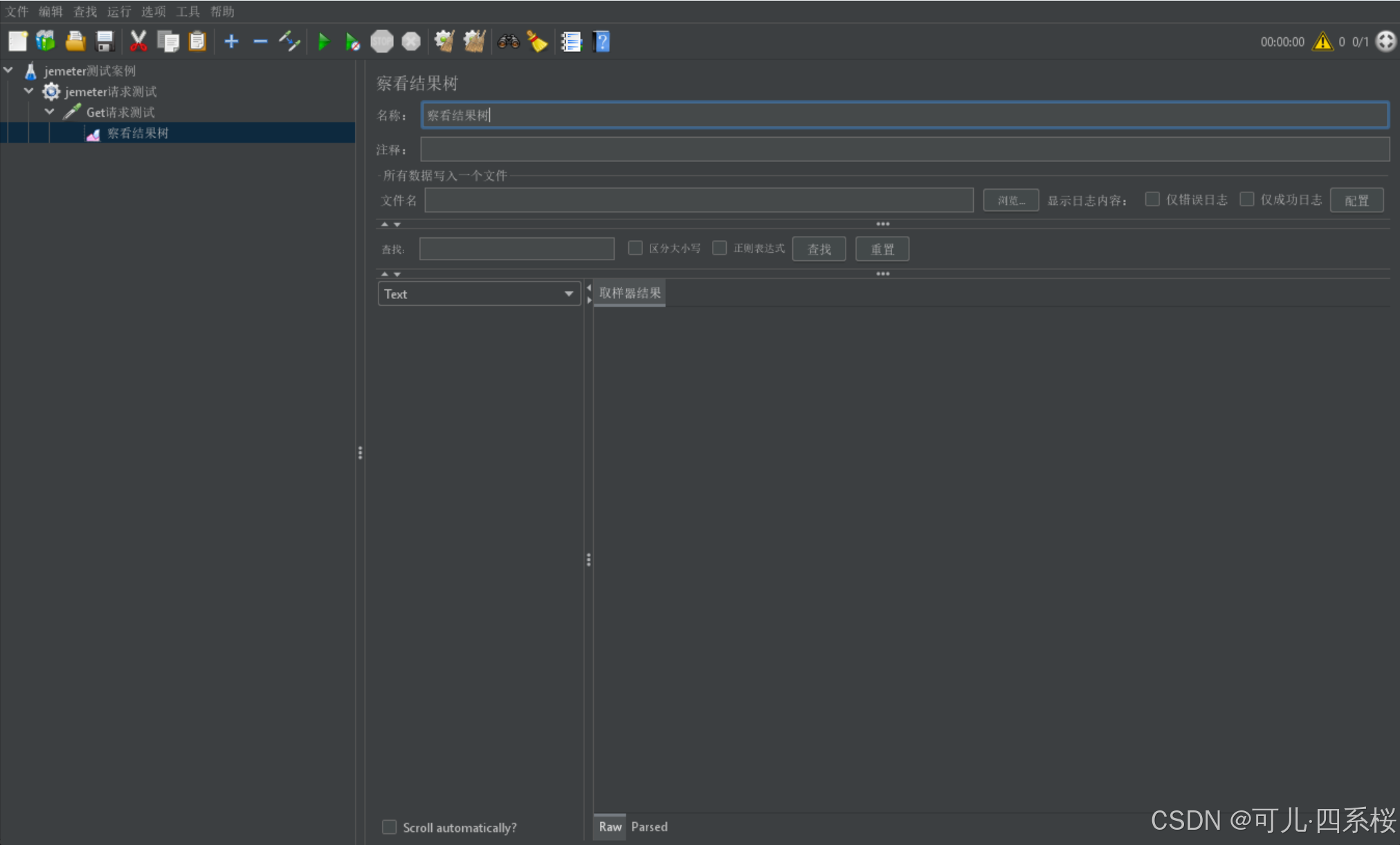Viewport: 1400px width, 845px height.
Task: Click the Cut scissors icon
Action: 138,42
